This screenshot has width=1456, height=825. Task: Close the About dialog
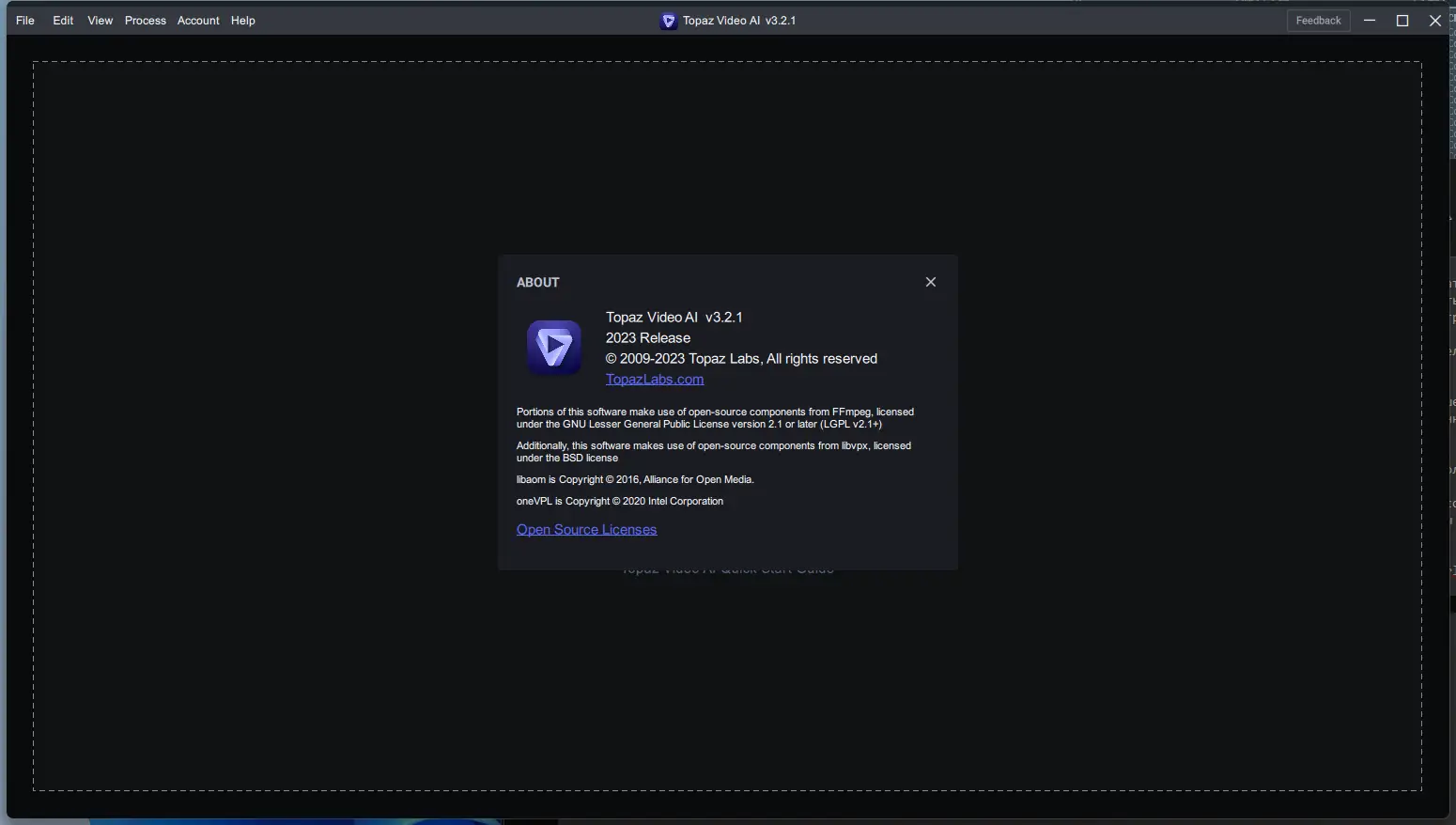click(931, 282)
